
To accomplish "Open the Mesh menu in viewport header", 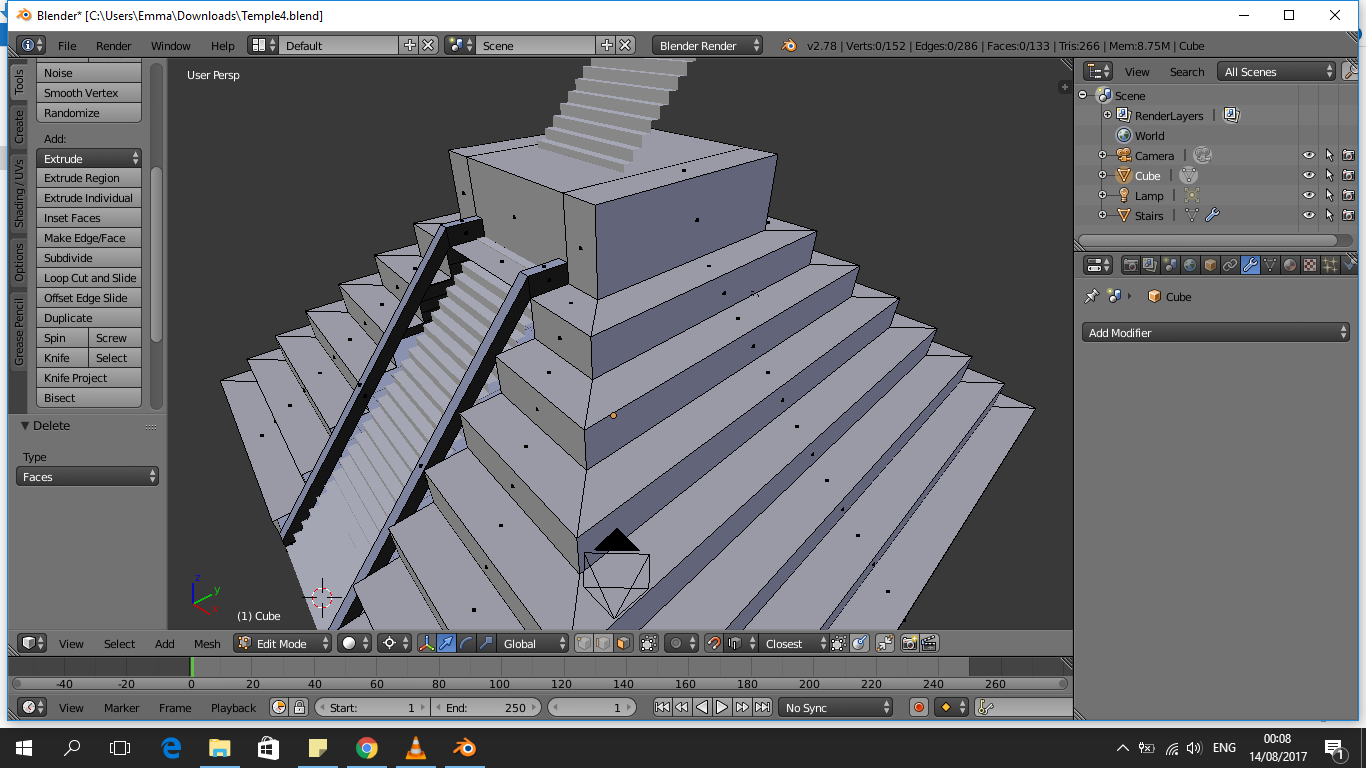I will [207, 644].
